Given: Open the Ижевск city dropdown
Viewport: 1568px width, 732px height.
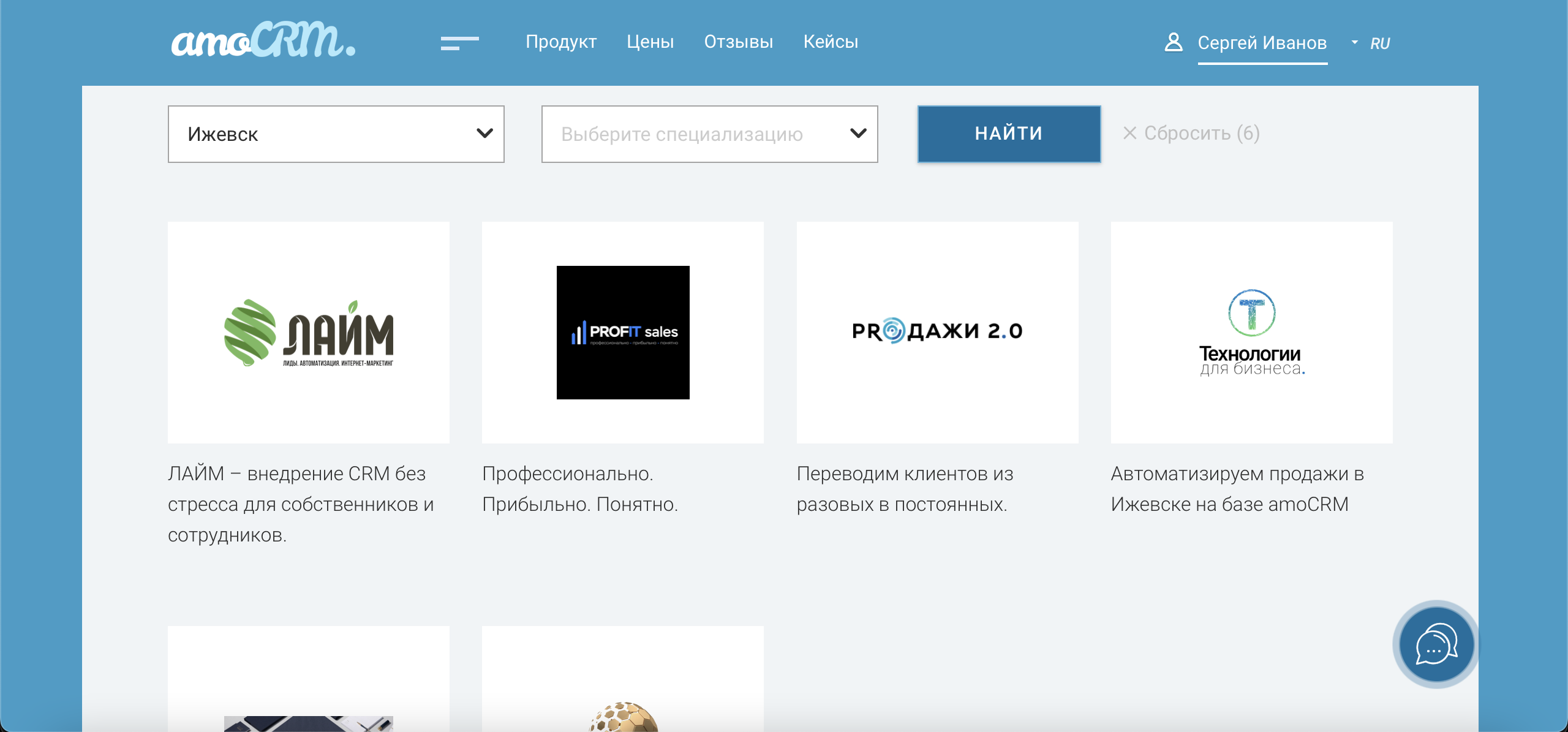Looking at the screenshot, I should pos(336,134).
